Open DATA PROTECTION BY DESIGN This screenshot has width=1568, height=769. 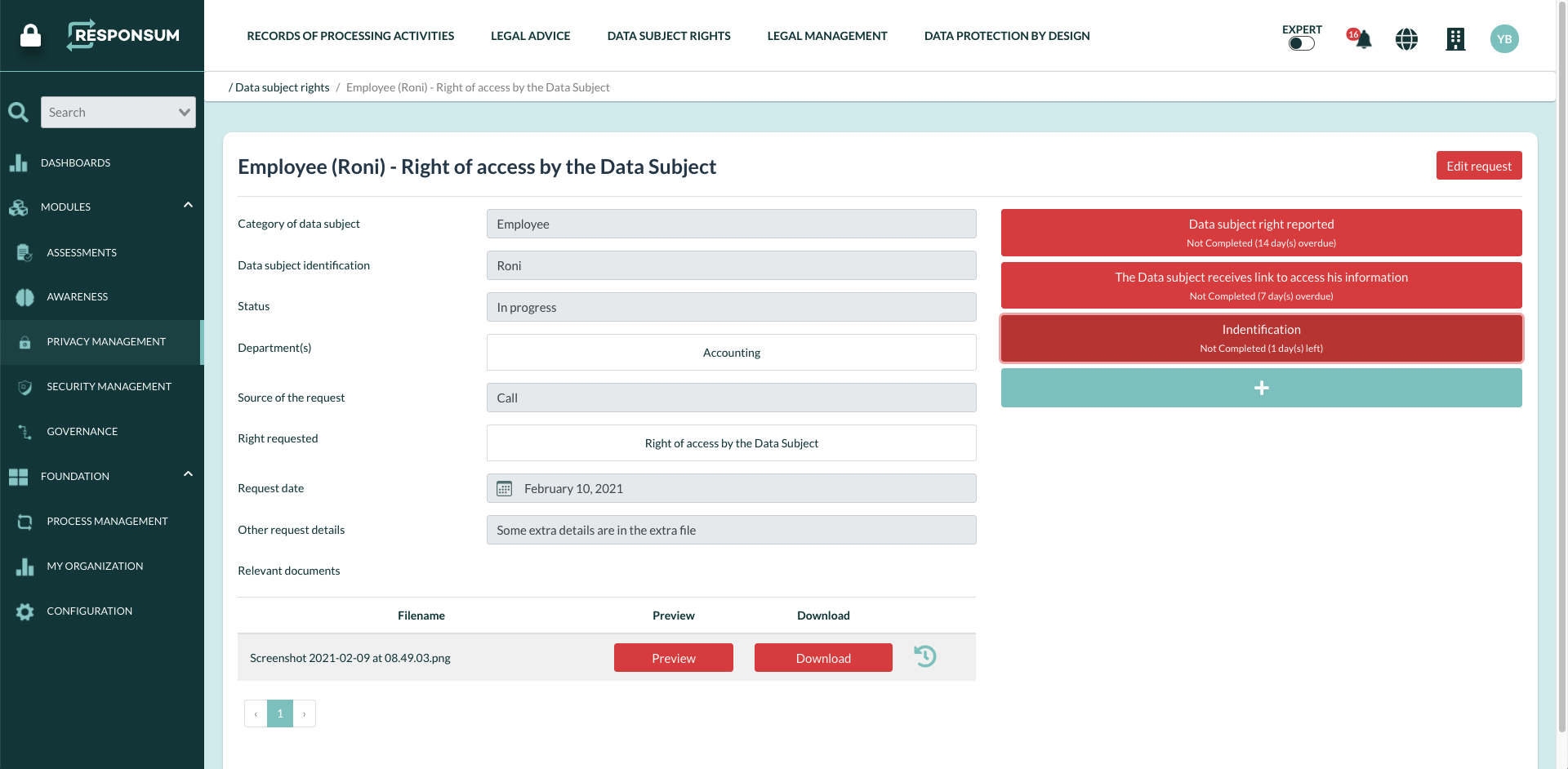tap(1006, 35)
